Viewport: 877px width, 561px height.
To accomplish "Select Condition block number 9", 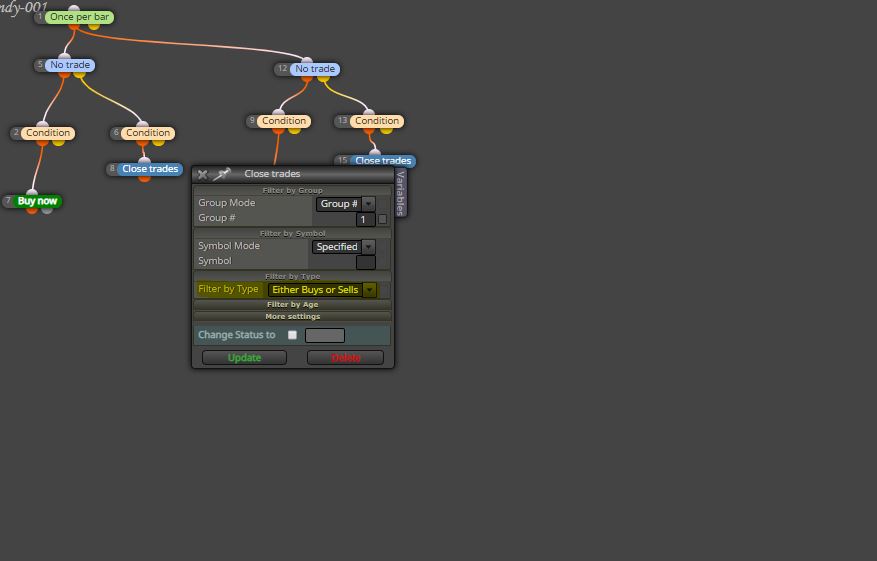I will click(x=284, y=121).
